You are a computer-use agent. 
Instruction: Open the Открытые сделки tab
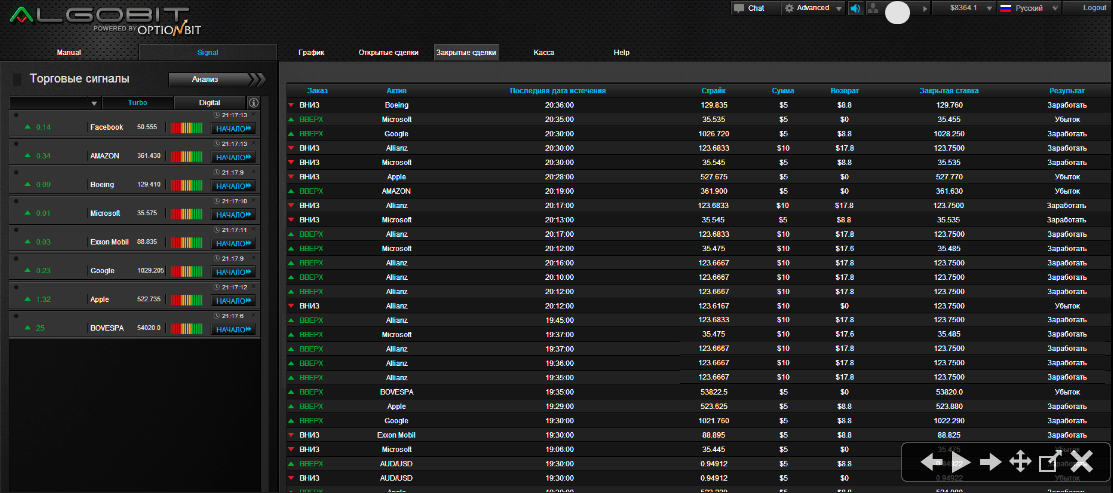[x=388, y=52]
